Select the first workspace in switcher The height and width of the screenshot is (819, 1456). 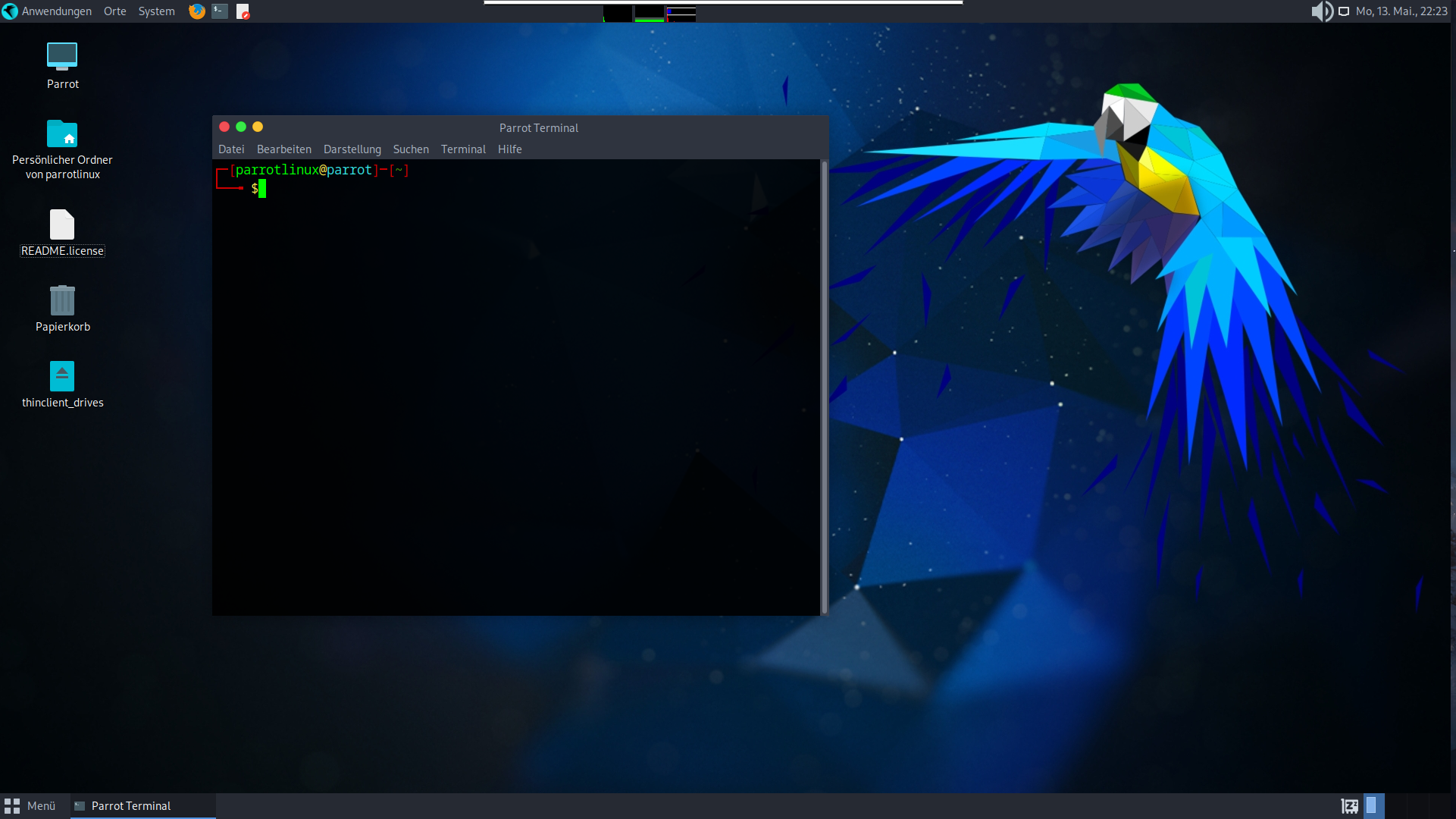[1374, 805]
